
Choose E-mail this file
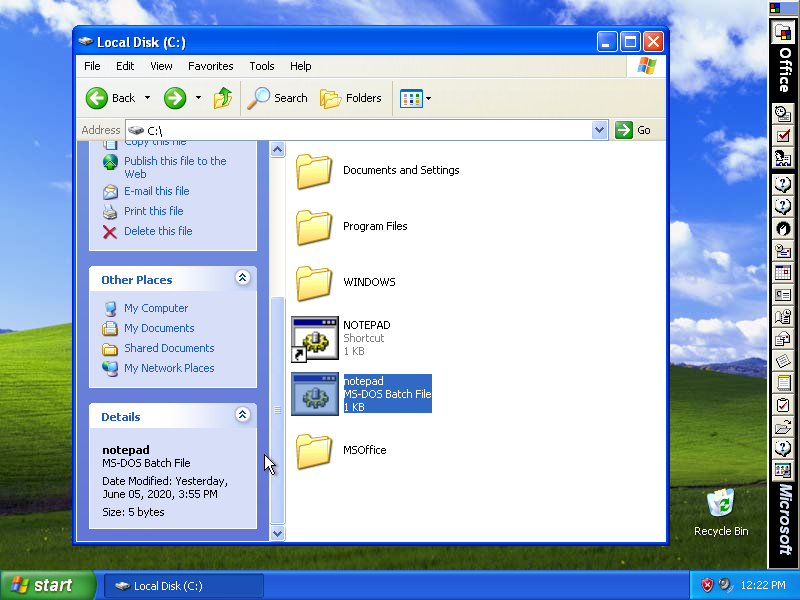tap(157, 191)
